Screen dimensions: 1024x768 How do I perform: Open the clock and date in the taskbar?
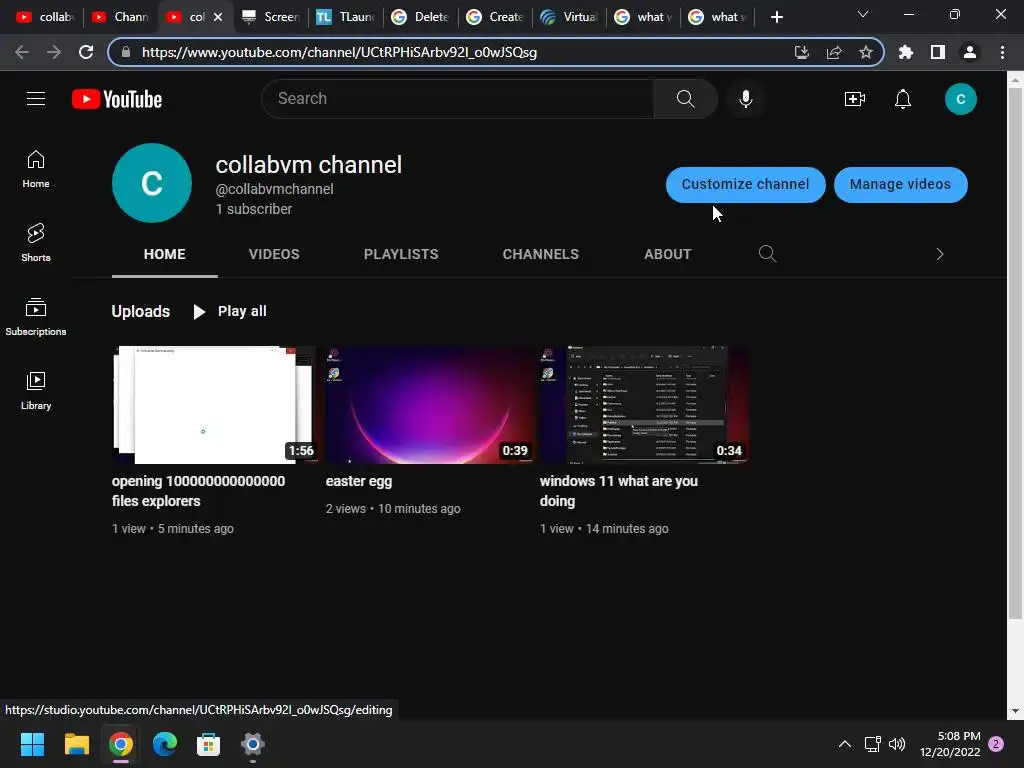point(950,744)
